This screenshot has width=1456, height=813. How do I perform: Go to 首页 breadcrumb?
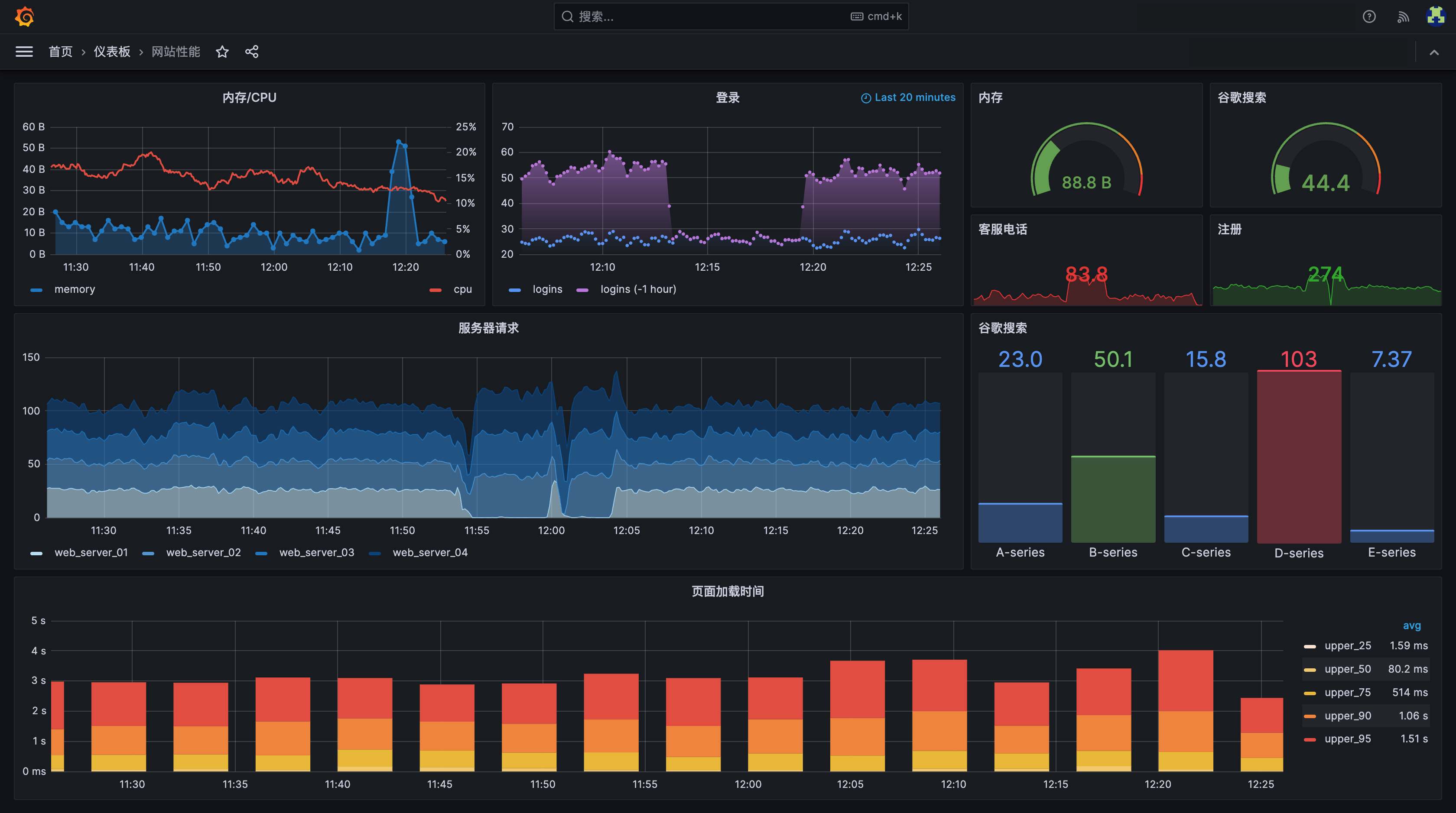click(x=61, y=52)
